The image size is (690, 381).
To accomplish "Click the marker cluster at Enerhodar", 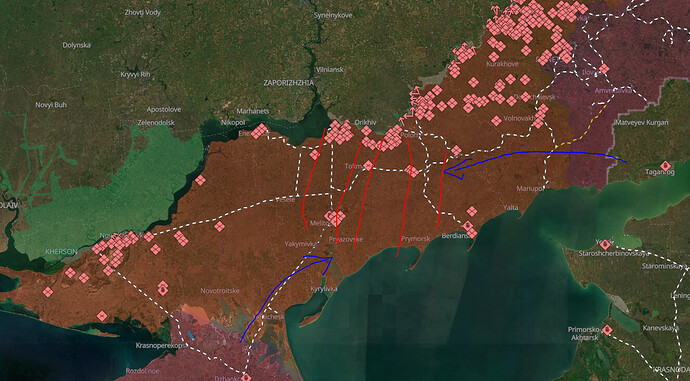I will [260, 131].
